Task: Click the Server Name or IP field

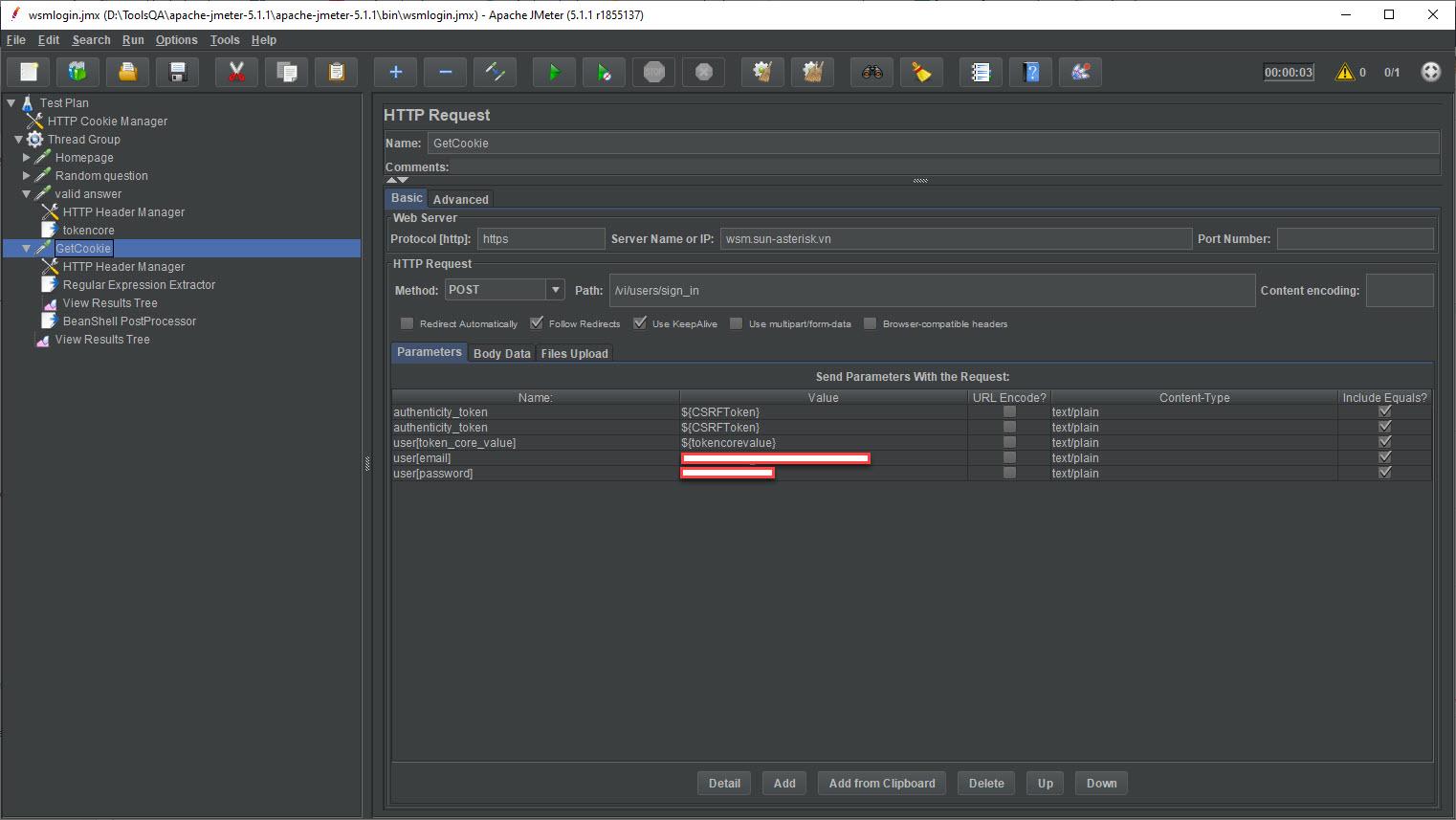Action: [x=956, y=239]
